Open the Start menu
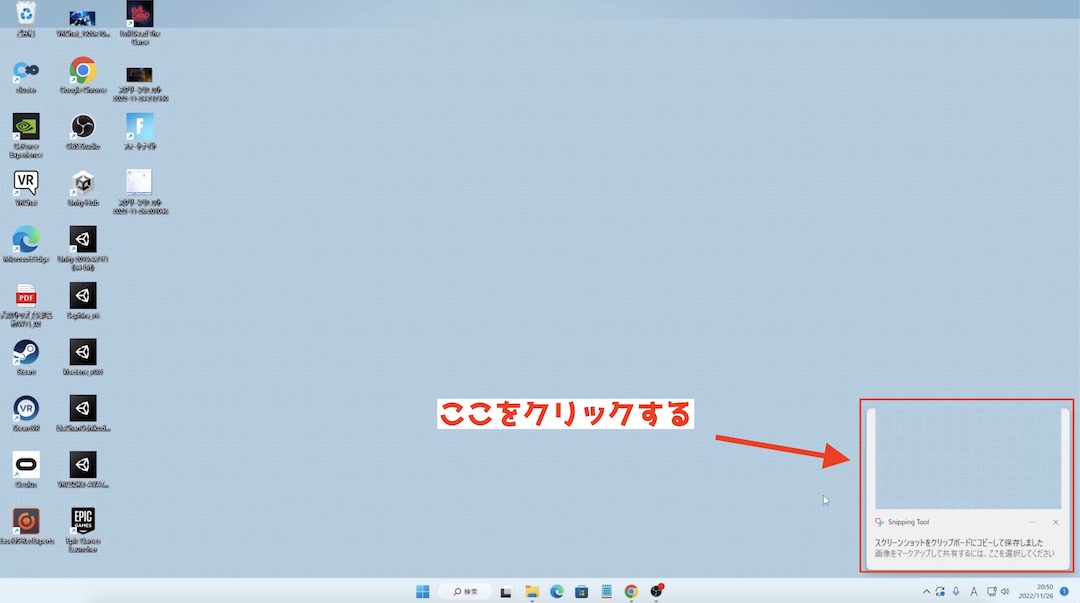1080x603 pixels. (x=422, y=591)
